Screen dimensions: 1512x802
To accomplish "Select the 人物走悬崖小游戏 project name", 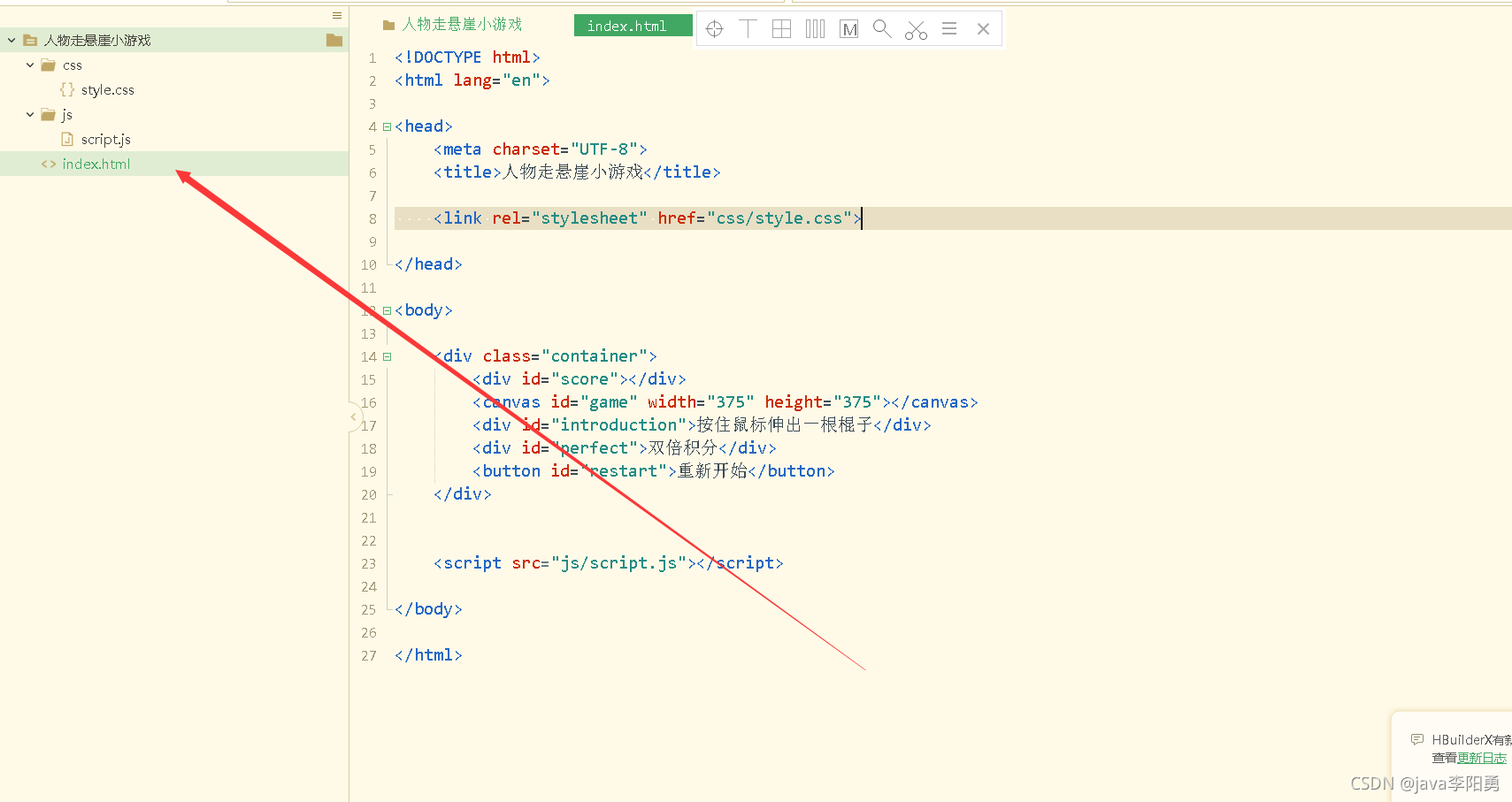I will [97, 41].
